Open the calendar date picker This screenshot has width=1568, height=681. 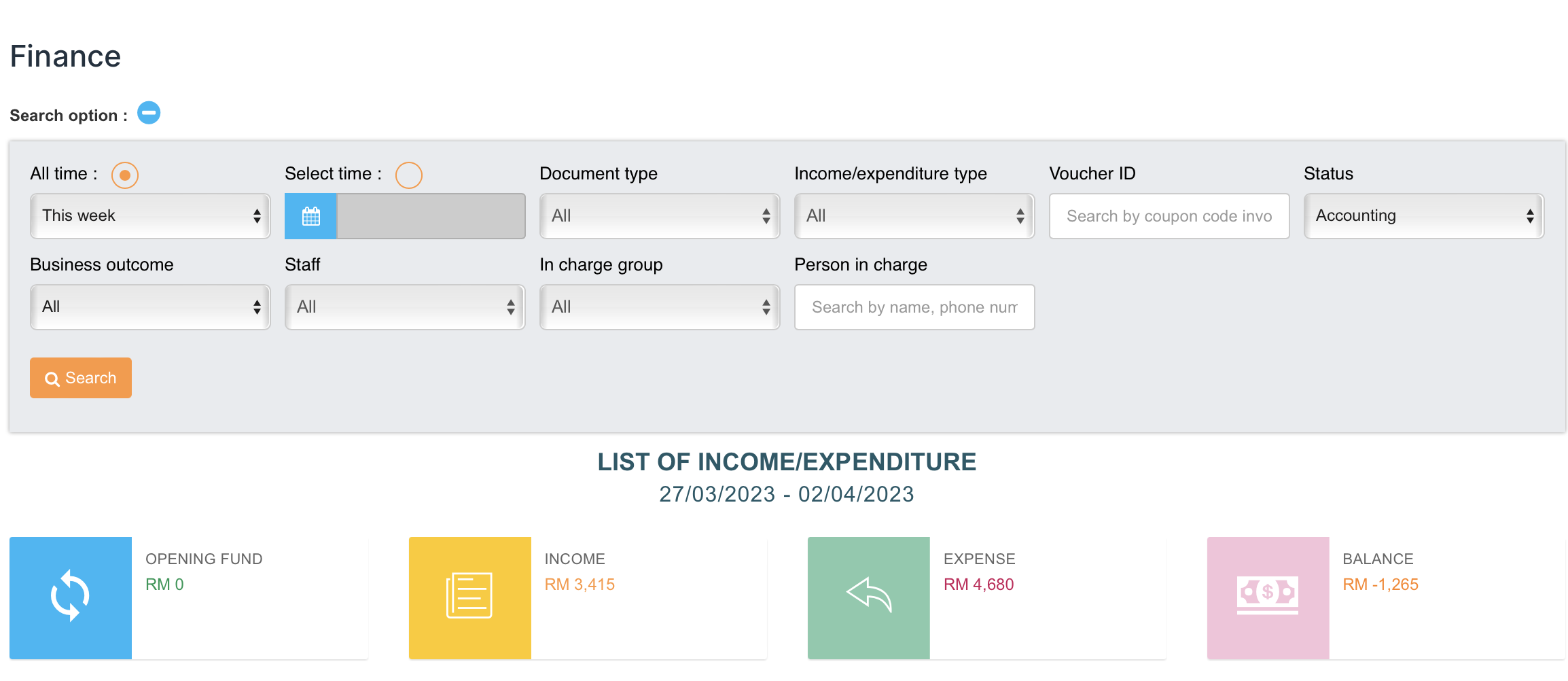(310, 216)
